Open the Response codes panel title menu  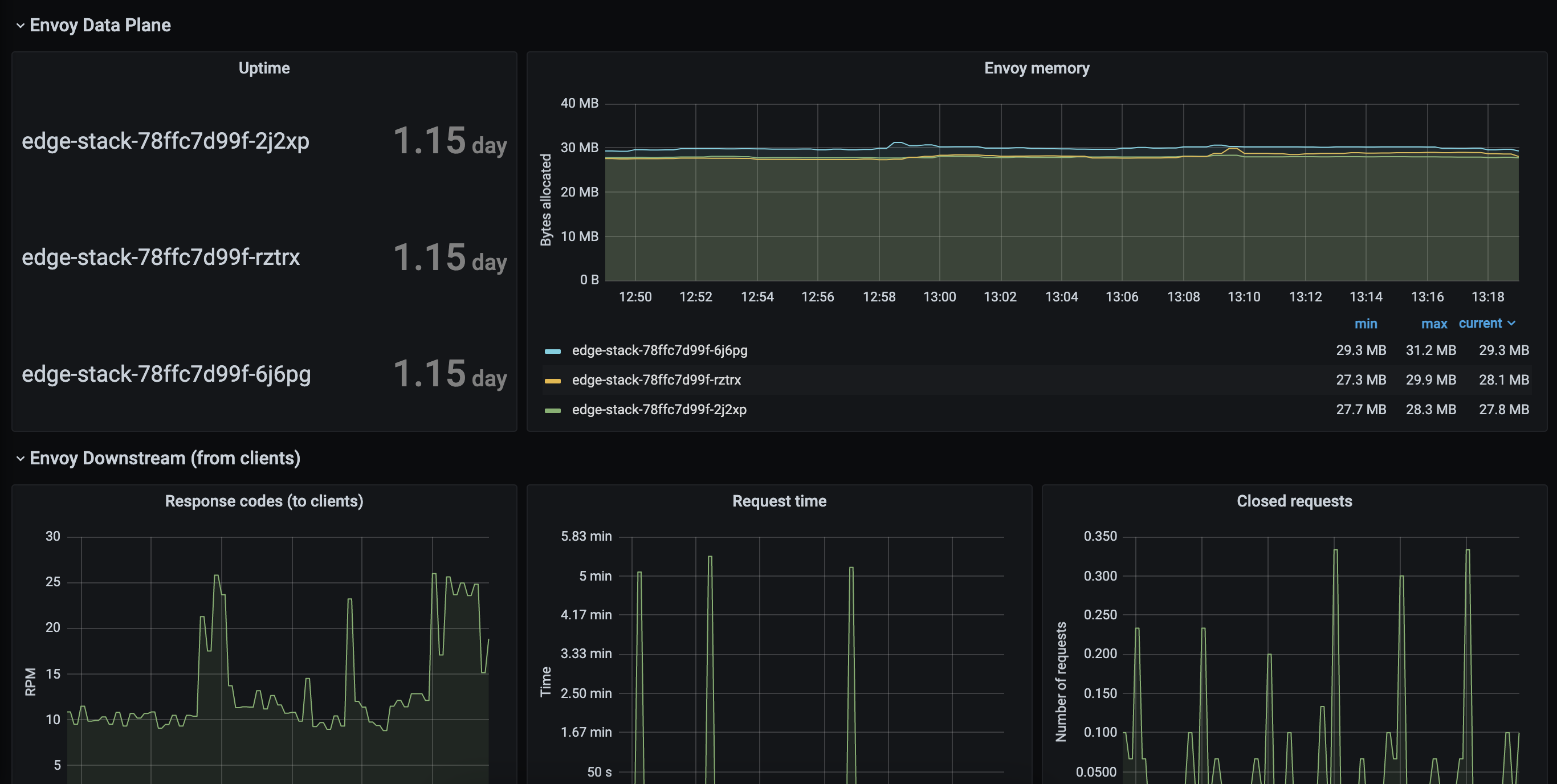(263, 501)
